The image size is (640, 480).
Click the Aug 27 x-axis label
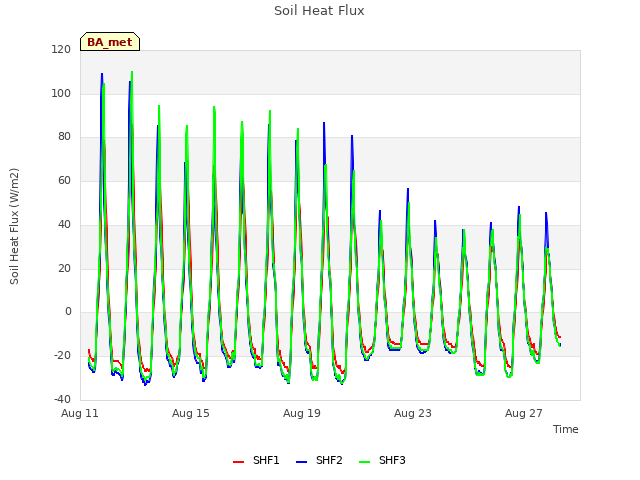tap(524, 413)
